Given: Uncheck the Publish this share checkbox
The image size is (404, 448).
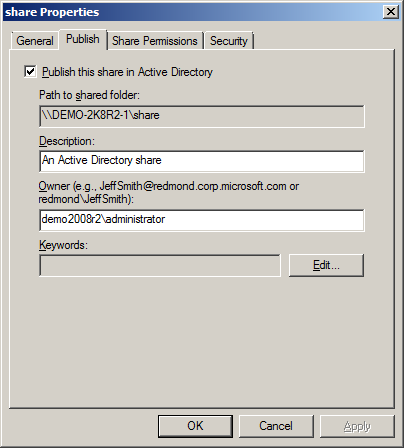Looking at the screenshot, I should (30, 72).
